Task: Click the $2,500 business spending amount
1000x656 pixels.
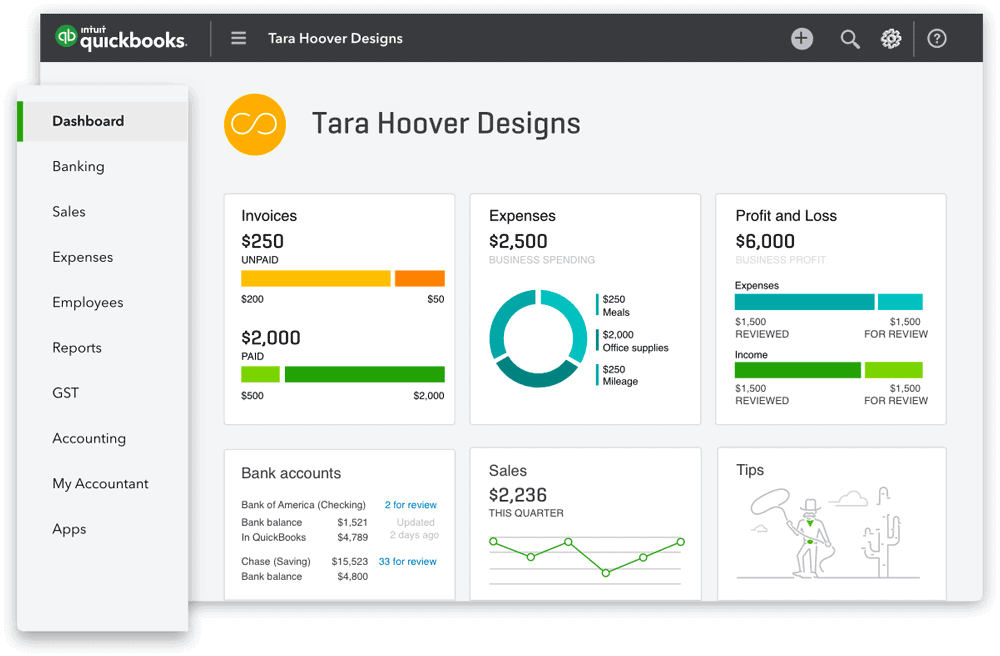Action: click(518, 242)
